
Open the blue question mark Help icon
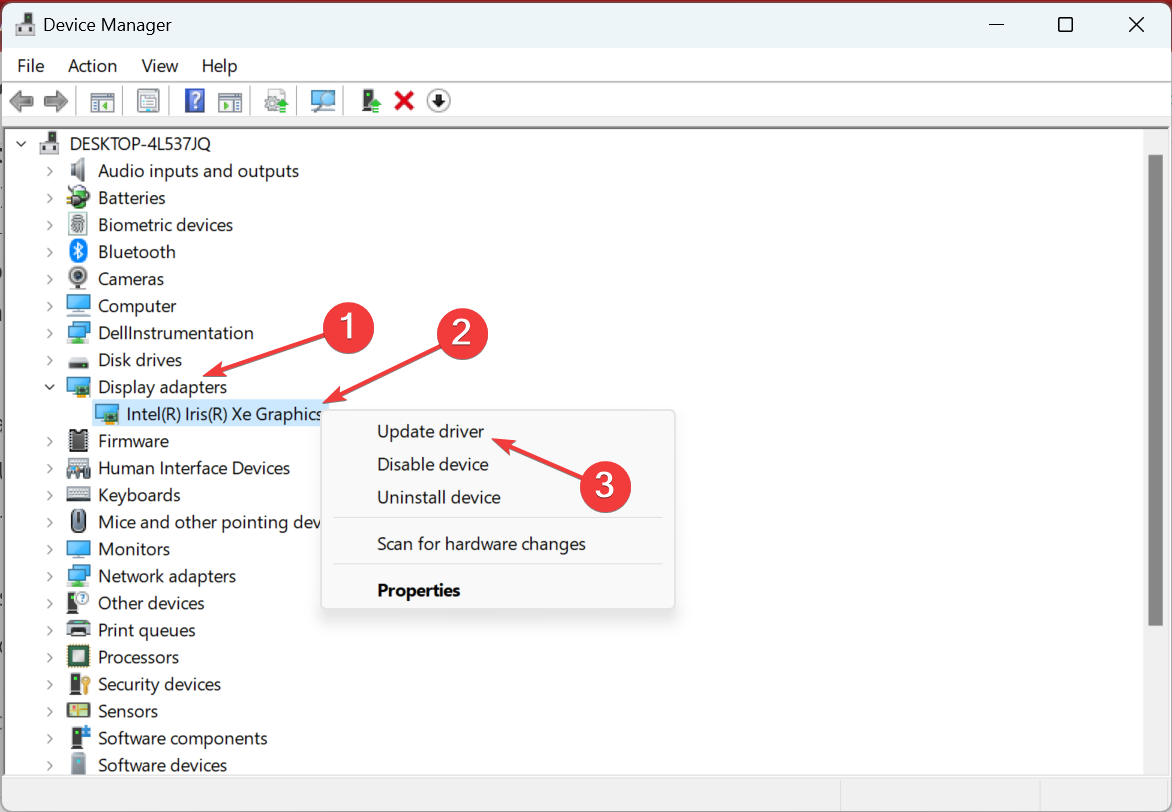point(194,101)
